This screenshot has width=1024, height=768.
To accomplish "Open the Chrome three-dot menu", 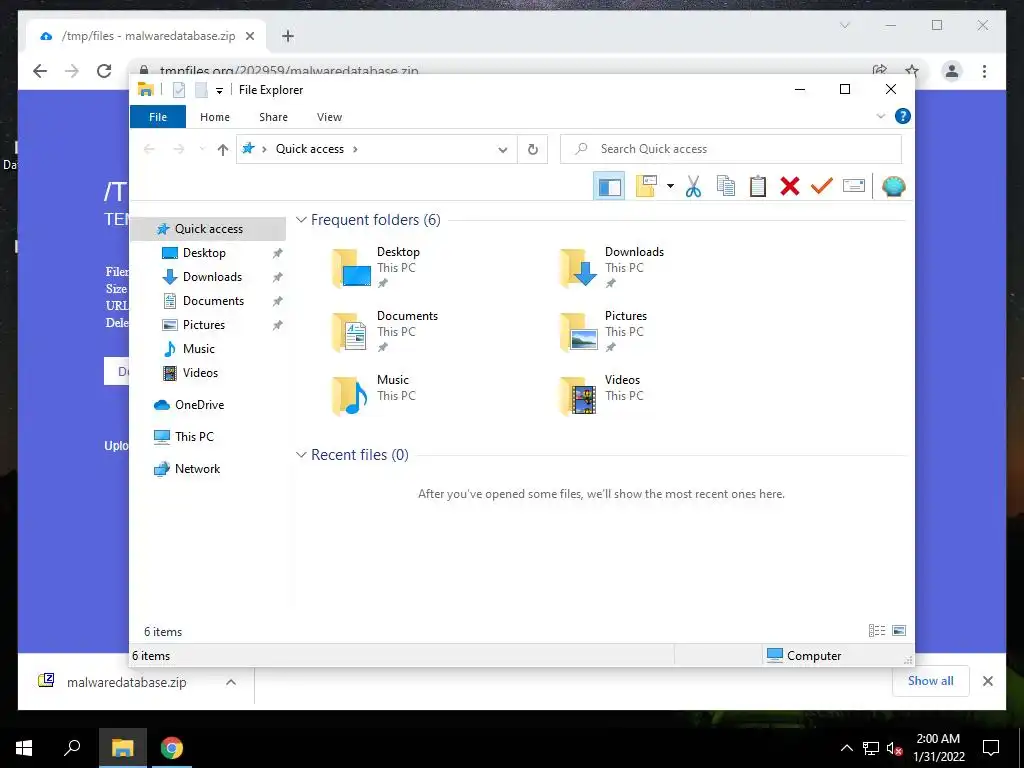I will click(x=984, y=71).
